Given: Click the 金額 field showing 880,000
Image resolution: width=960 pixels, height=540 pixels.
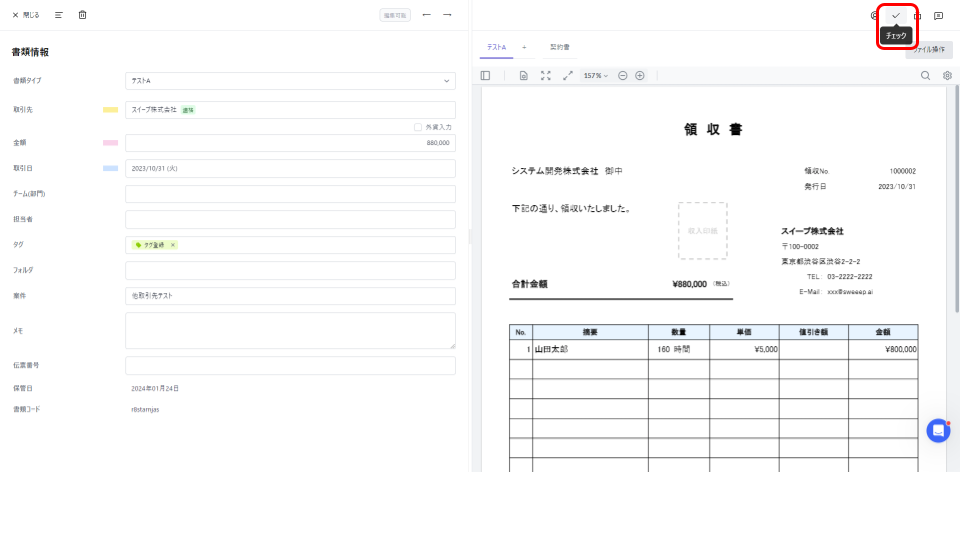Looking at the screenshot, I should (x=290, y=143).
